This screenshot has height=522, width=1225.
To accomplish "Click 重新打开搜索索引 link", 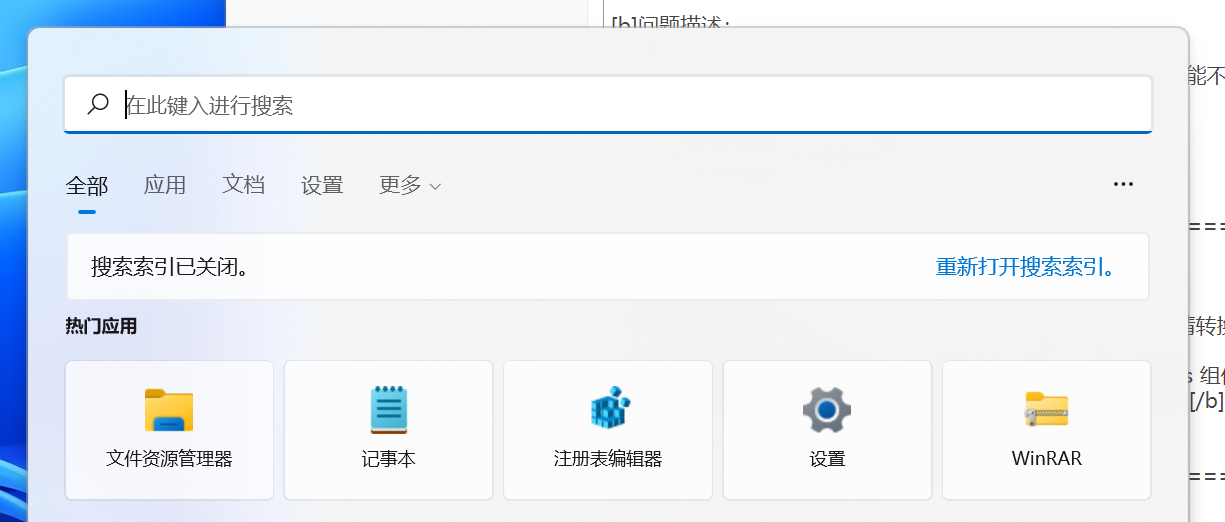I will pos(1026,267).
